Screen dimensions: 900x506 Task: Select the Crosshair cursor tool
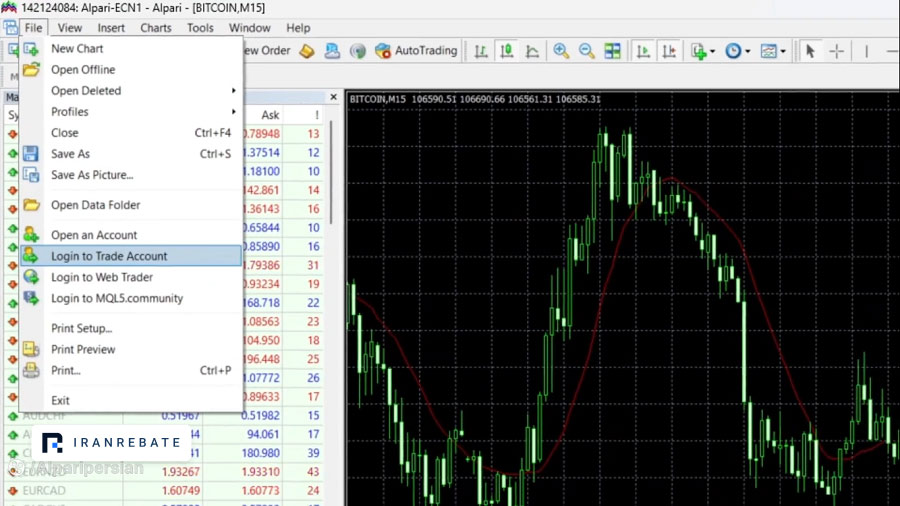[x=836, y=51]
